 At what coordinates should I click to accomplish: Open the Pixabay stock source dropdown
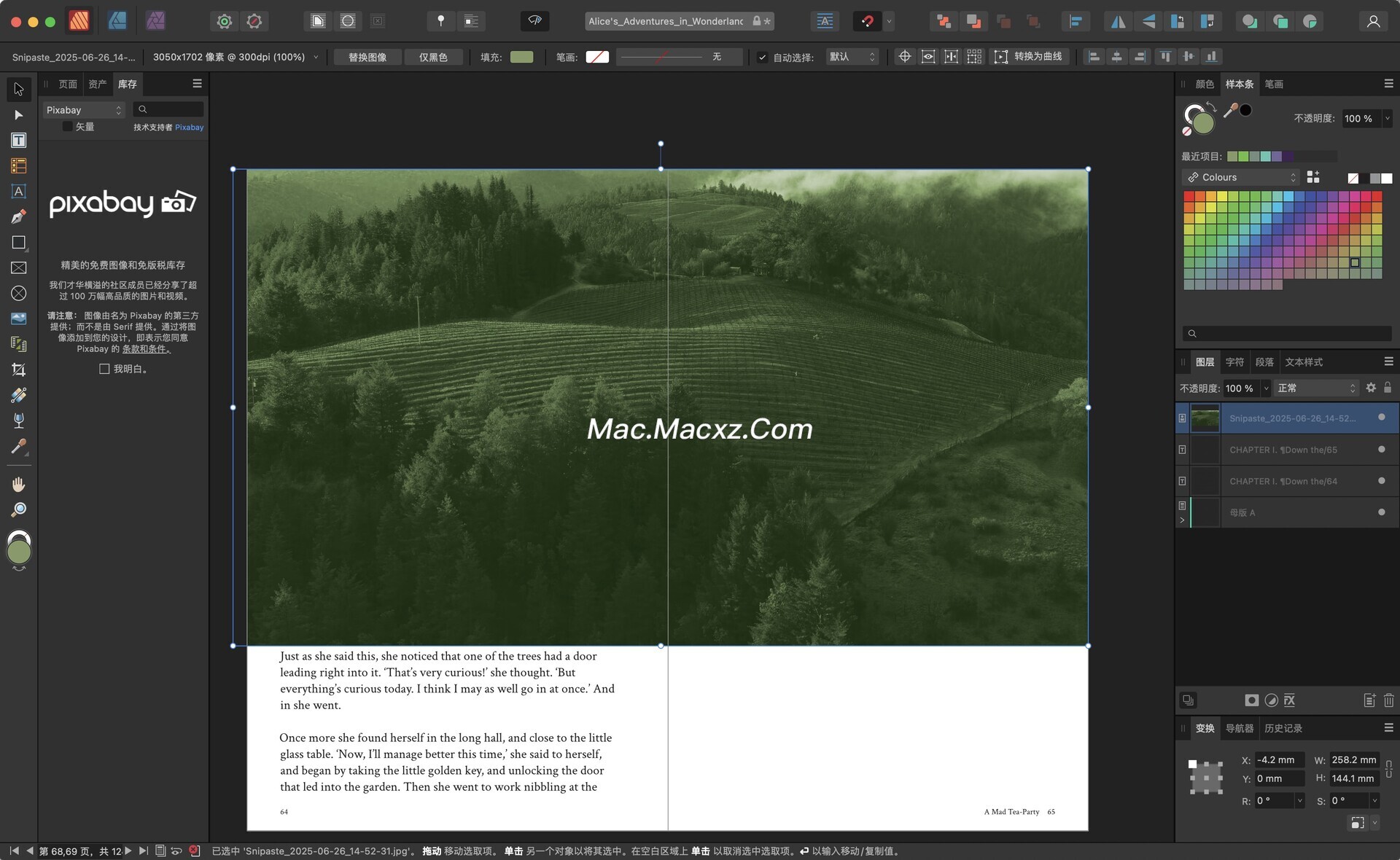click(x=83, y=110)
